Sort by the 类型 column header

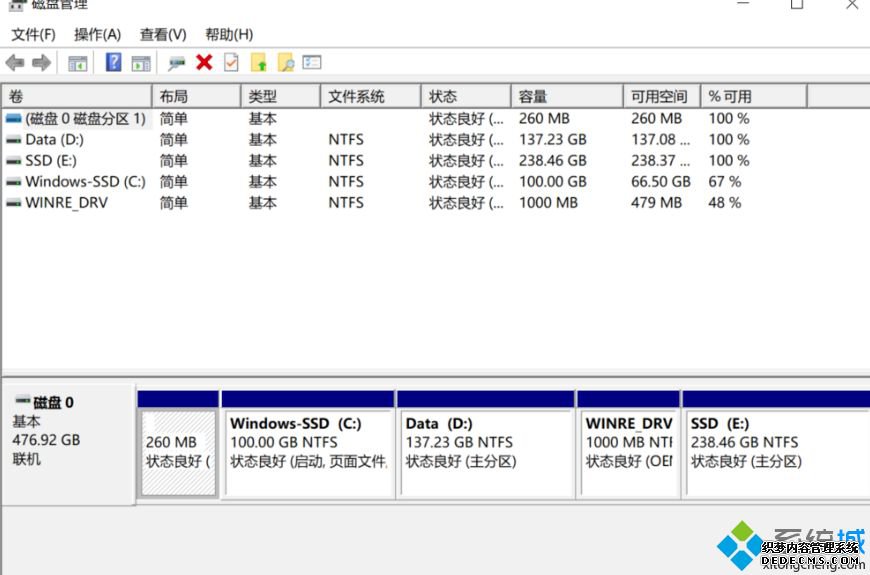(281, 97)
